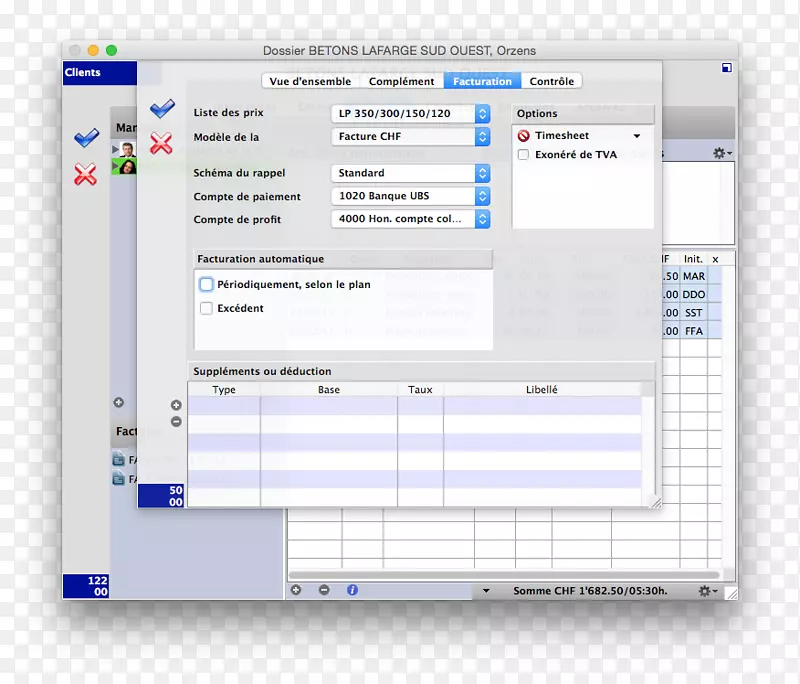Viewport: 800px width, 684px height.
Task: Click the red prohibited icon beside Timesheet
Action: tap(523, 136)
